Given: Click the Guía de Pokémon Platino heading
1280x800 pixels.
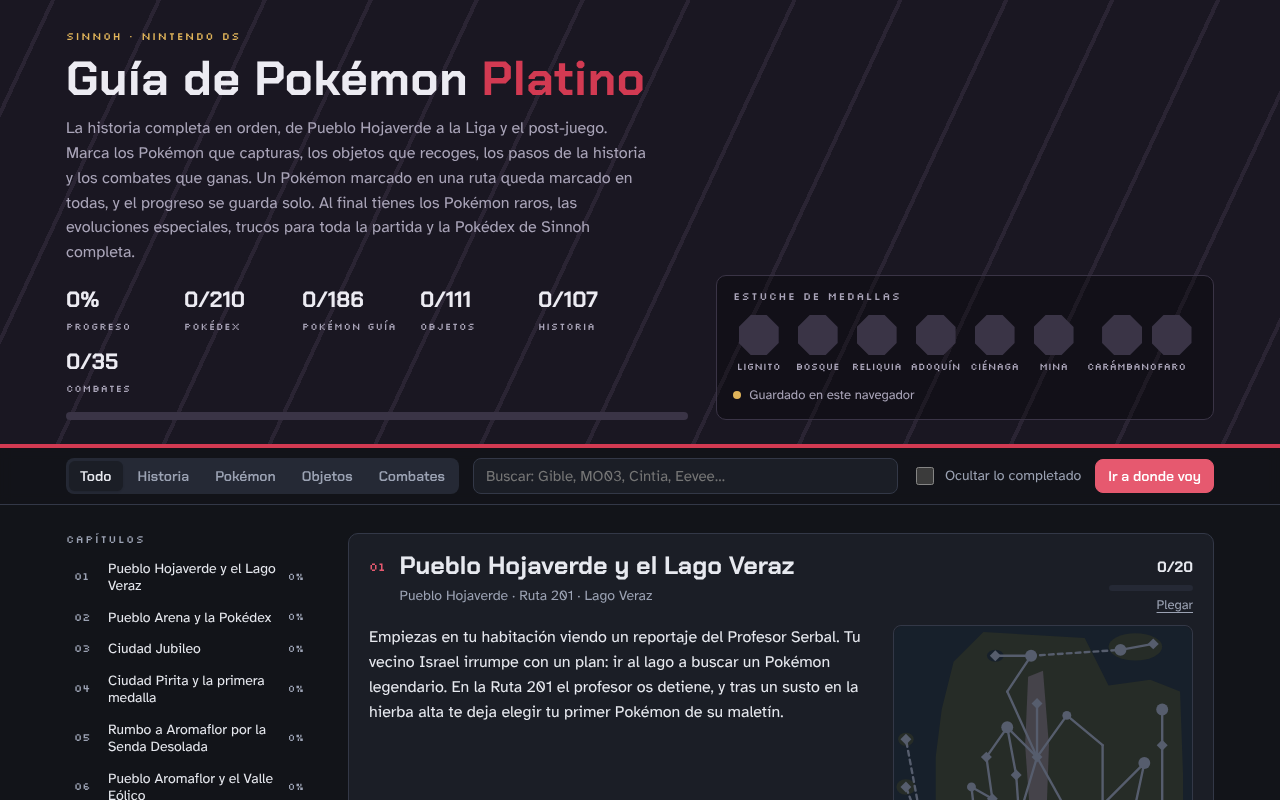Looking at the screenshot, I should (x=355, y=79).
